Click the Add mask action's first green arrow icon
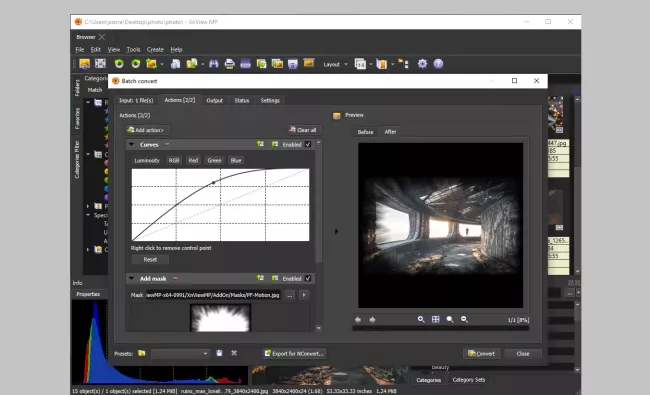 click(260, 278)
